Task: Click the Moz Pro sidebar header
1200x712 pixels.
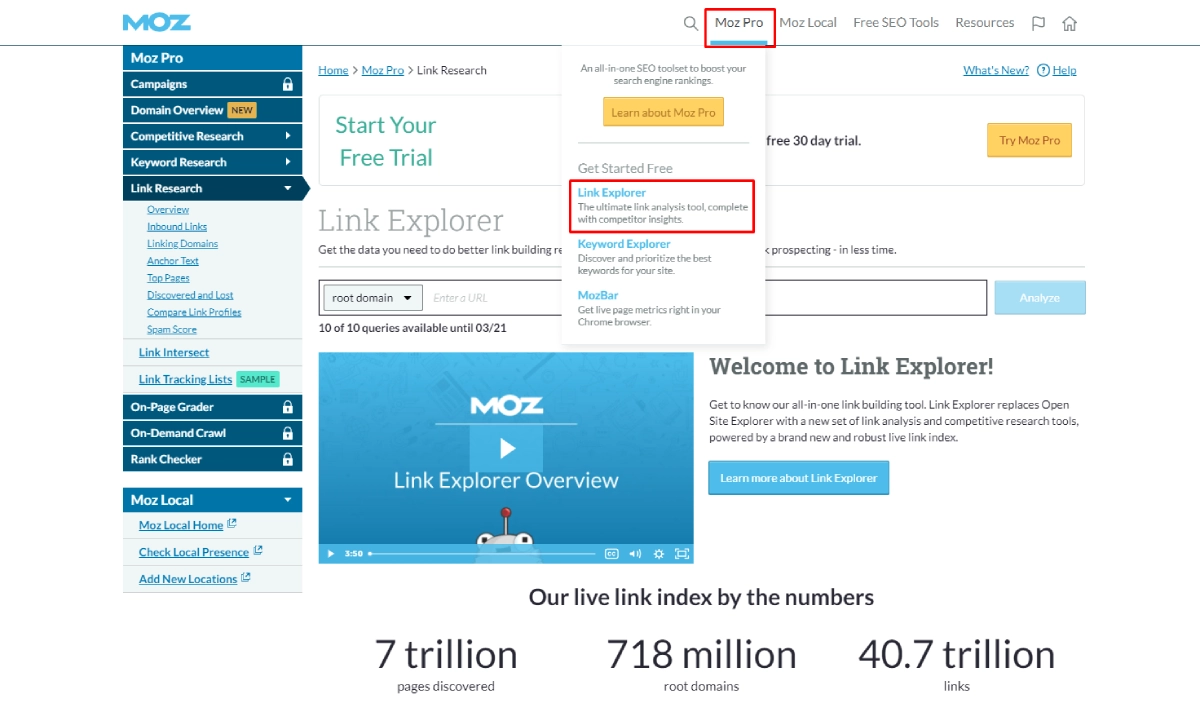Action: coord(212,58)
